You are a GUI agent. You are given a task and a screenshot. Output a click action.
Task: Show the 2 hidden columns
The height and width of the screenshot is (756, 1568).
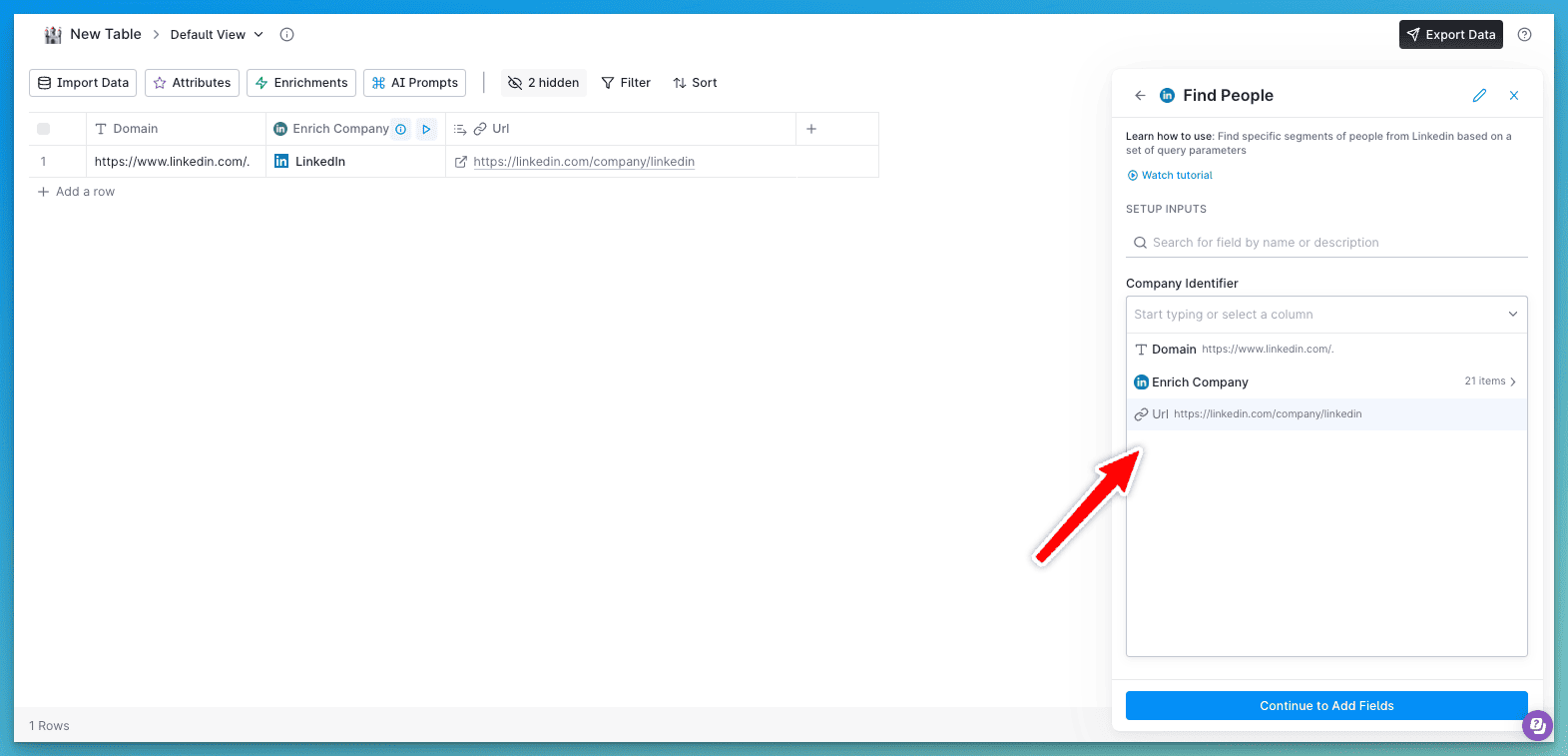(x=544, y=83)
